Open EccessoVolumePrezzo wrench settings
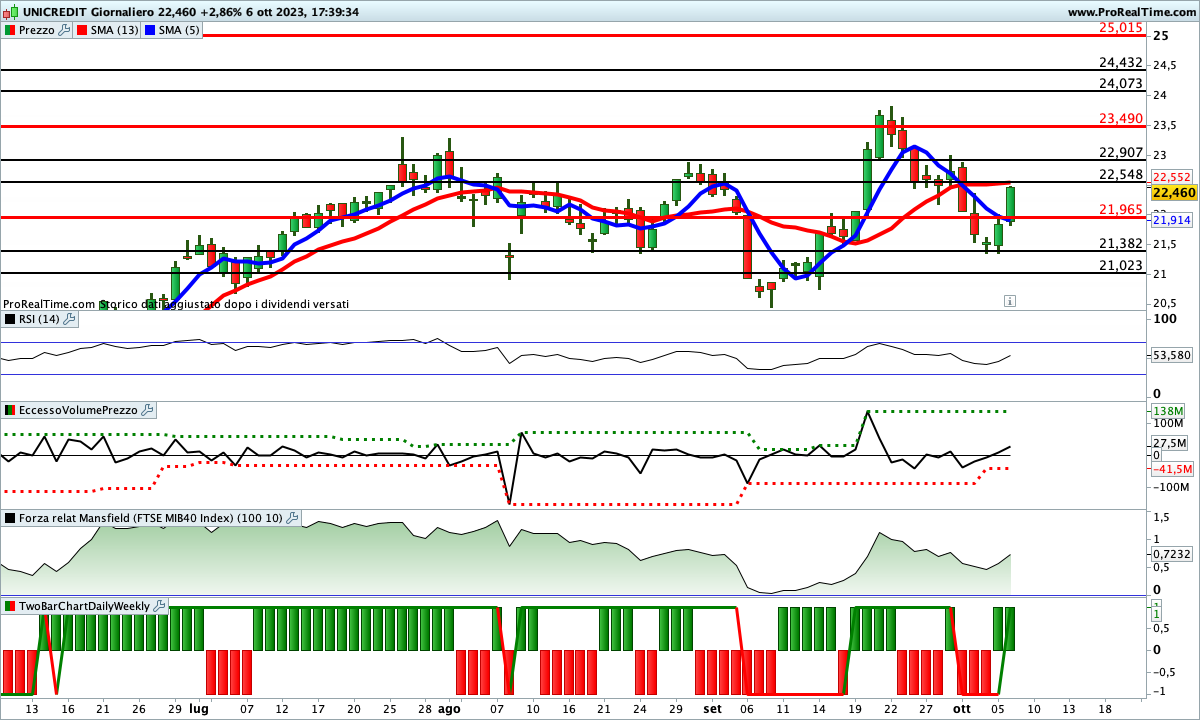1200x720 pixels. 147,410
